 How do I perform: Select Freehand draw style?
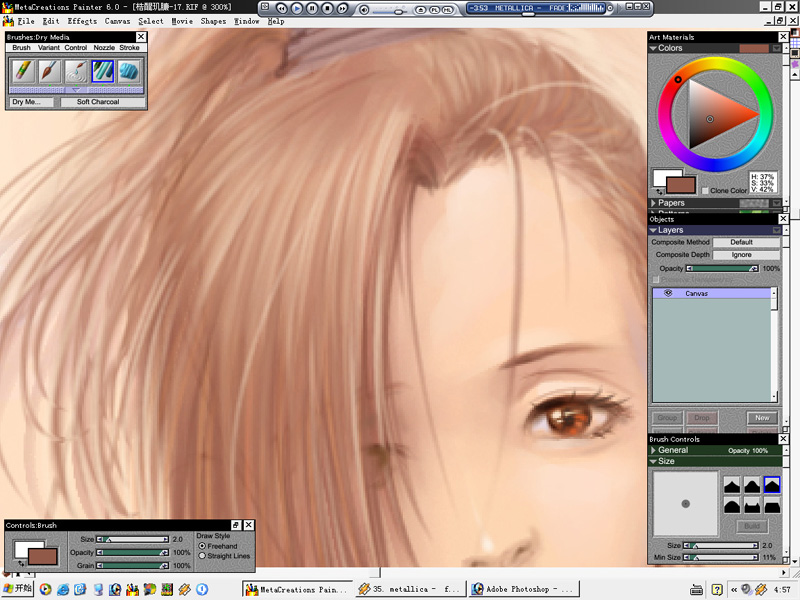[202, 546]
